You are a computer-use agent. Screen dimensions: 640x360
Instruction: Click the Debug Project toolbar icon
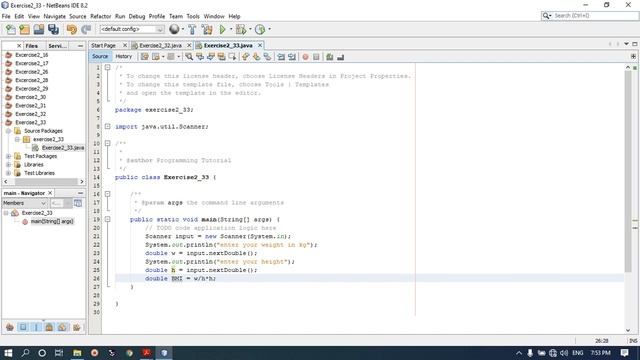[241, 29]
